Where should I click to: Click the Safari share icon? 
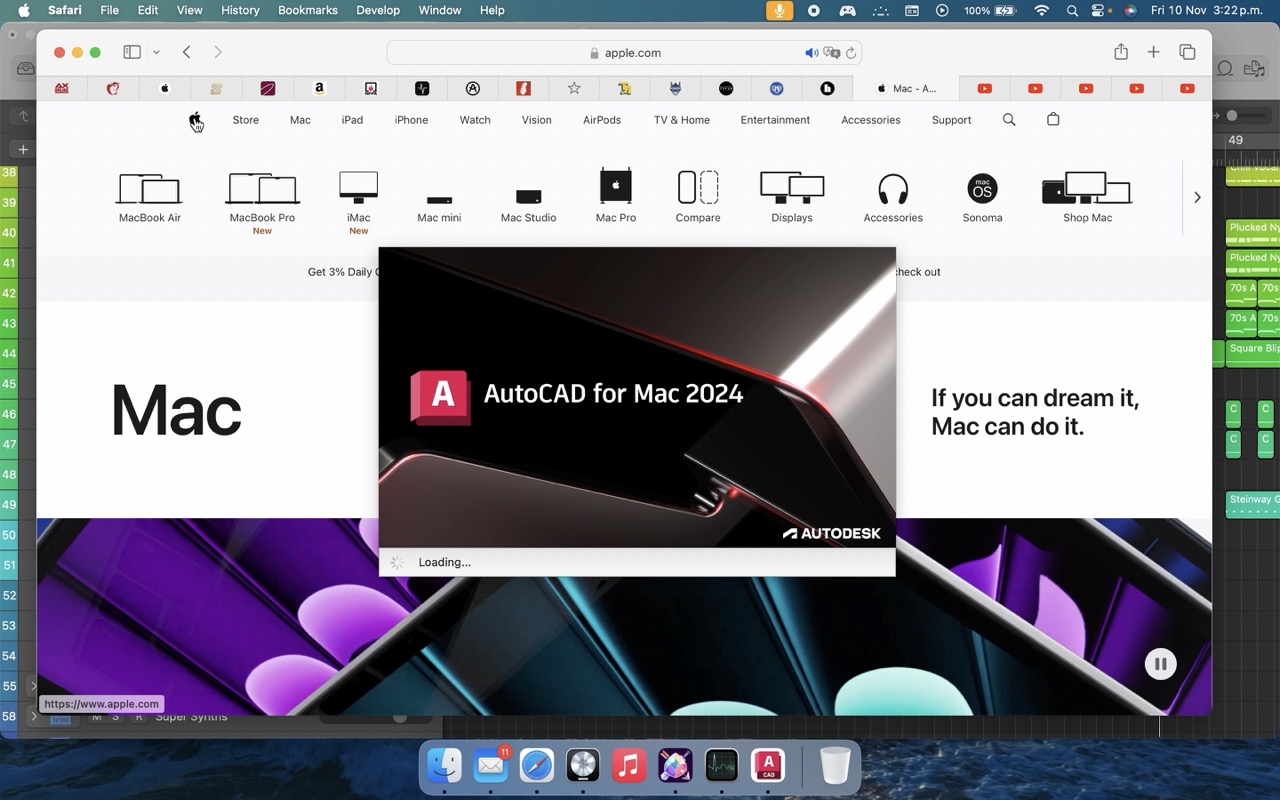(1119, 52)
